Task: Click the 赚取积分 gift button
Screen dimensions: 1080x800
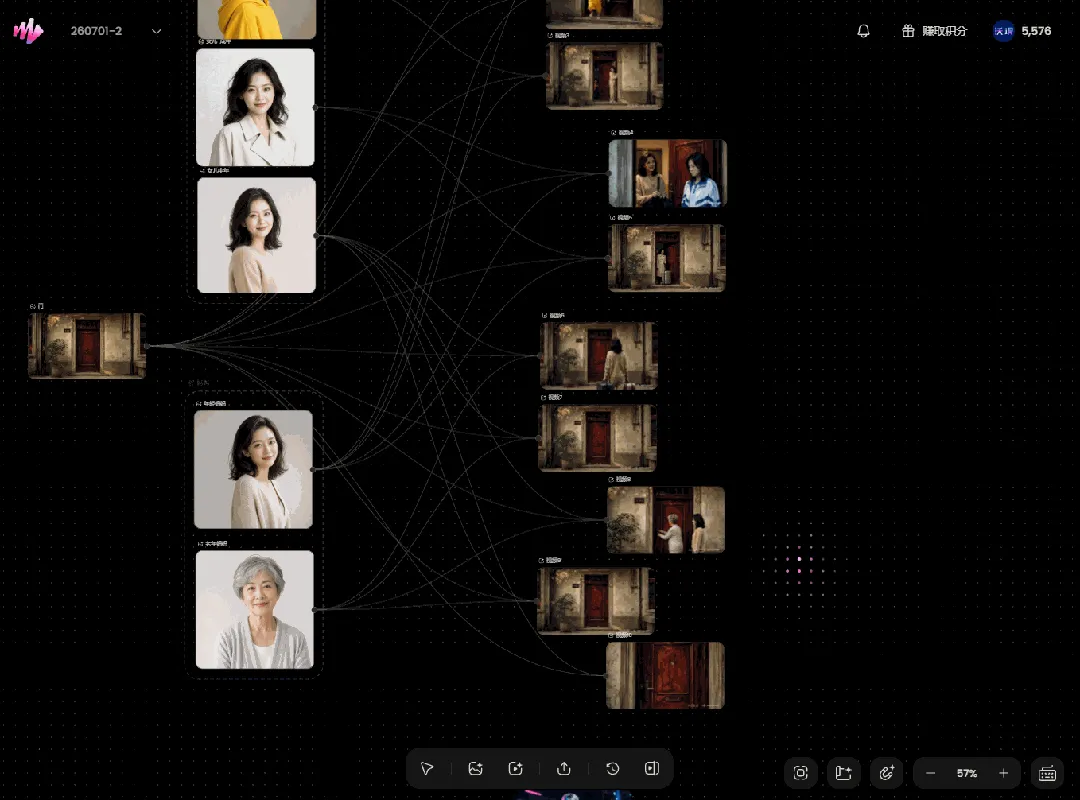Action: click(x=935, y=31)
